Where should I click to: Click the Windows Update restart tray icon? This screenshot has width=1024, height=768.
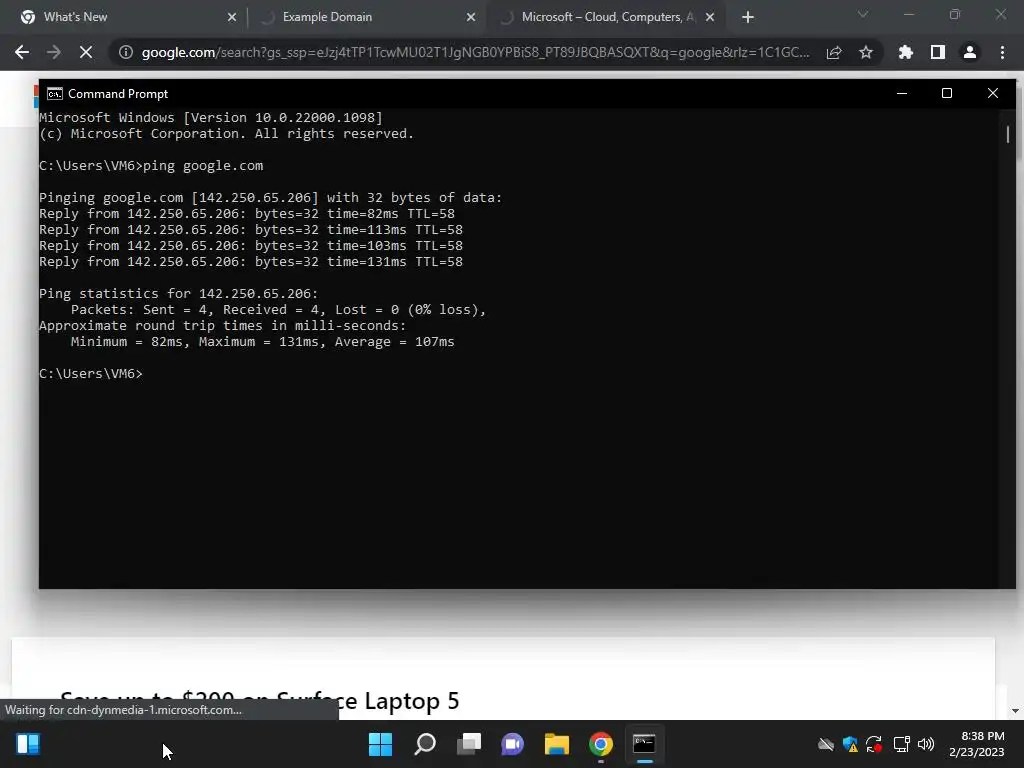[874, 744]
